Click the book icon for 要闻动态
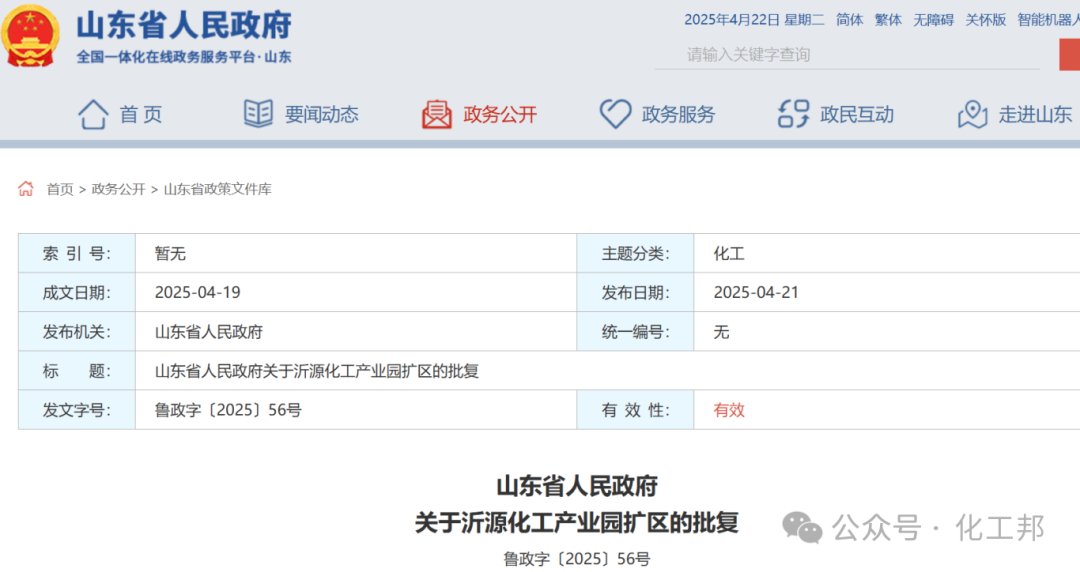 [258, 114]
